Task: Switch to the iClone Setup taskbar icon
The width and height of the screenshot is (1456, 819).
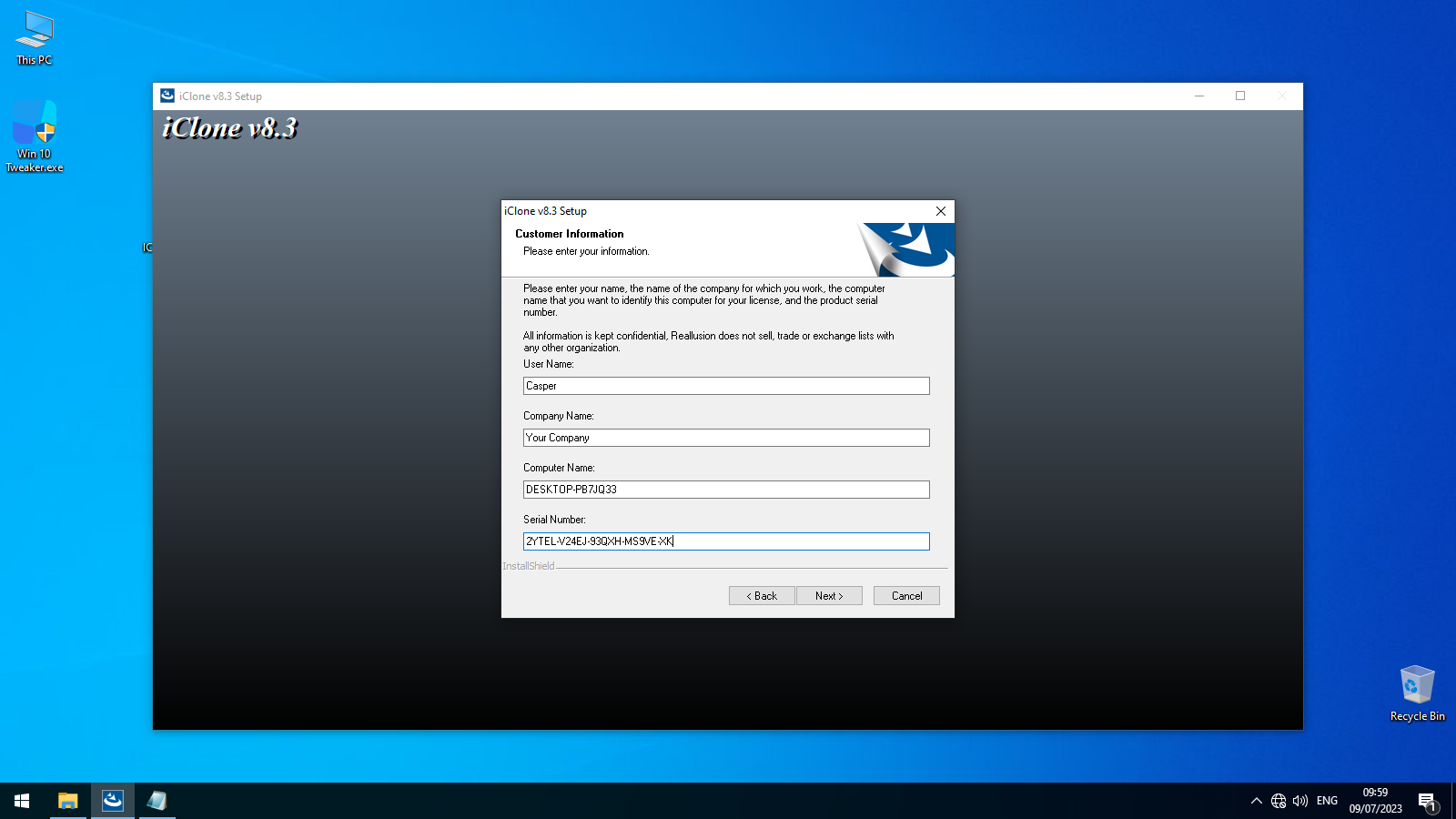Action: [x=113, y=801]
